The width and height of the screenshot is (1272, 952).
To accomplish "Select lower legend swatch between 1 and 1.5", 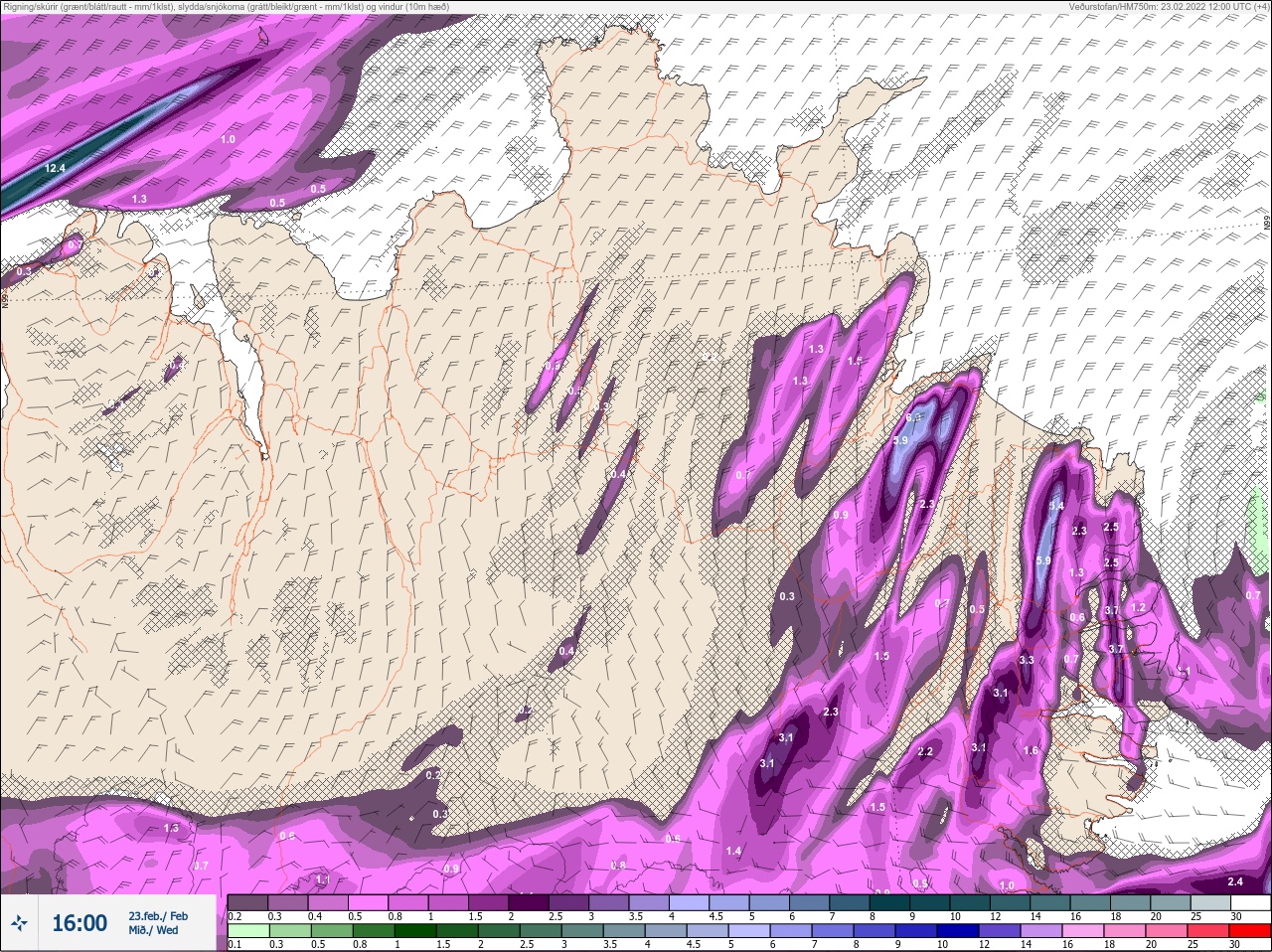I will 415,931.
